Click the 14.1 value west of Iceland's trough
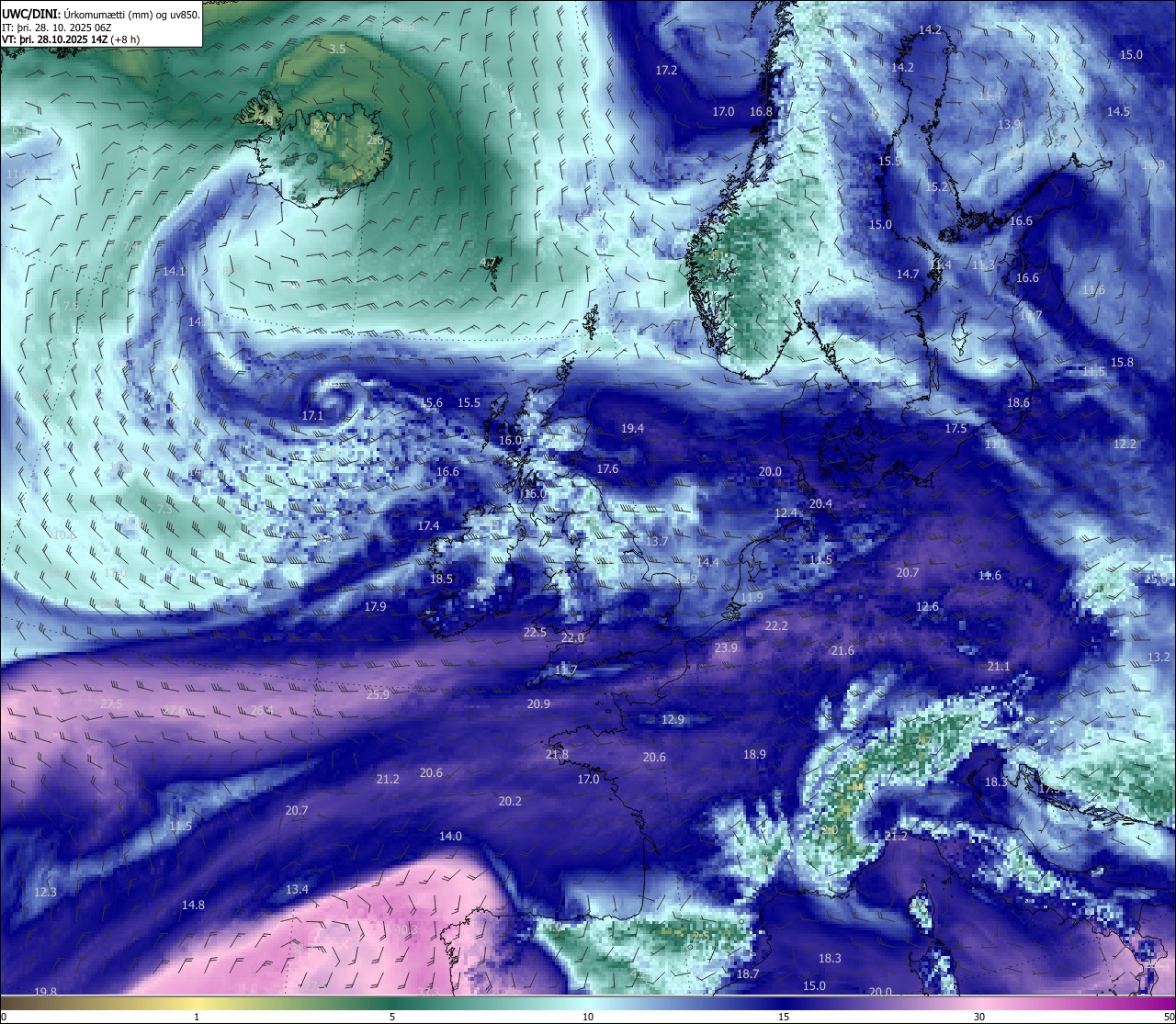Screen dimensions: 1176x1024 pos(174,271)
